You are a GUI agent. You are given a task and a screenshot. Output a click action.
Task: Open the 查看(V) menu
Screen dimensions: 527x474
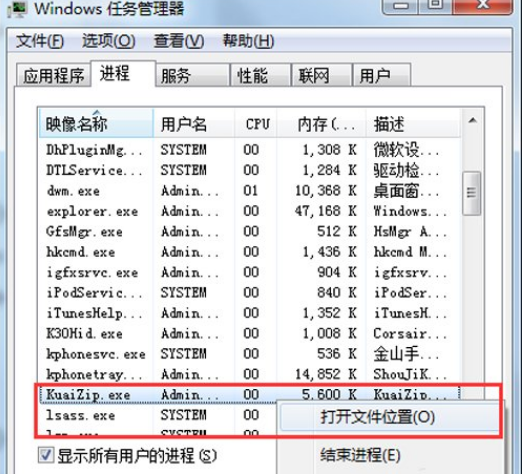point(179,41)
